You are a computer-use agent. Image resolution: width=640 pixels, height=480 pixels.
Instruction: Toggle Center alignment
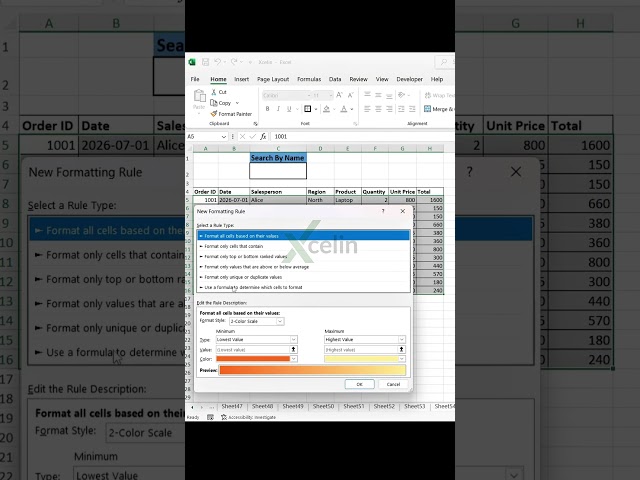[378, 109]
